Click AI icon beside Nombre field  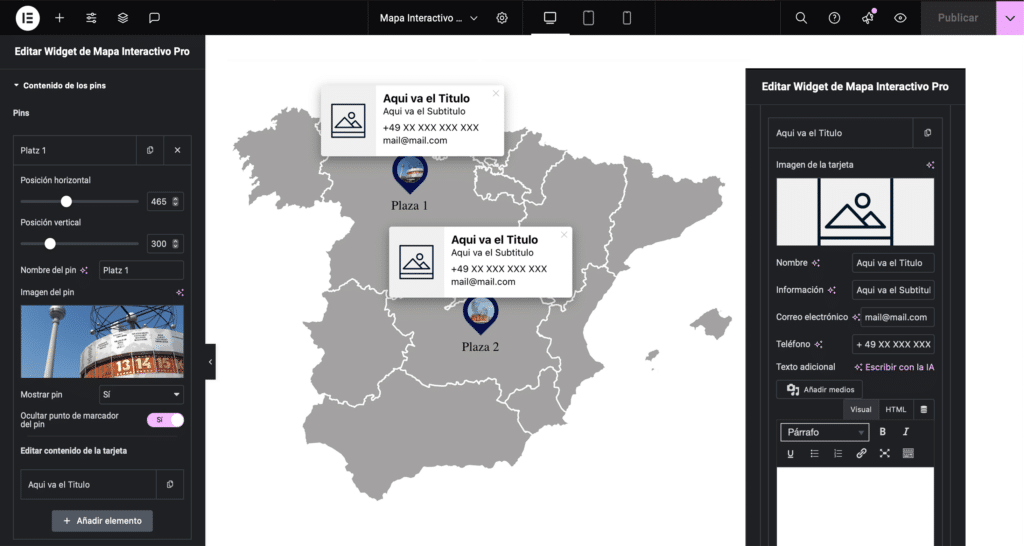[x=816, y=263]
